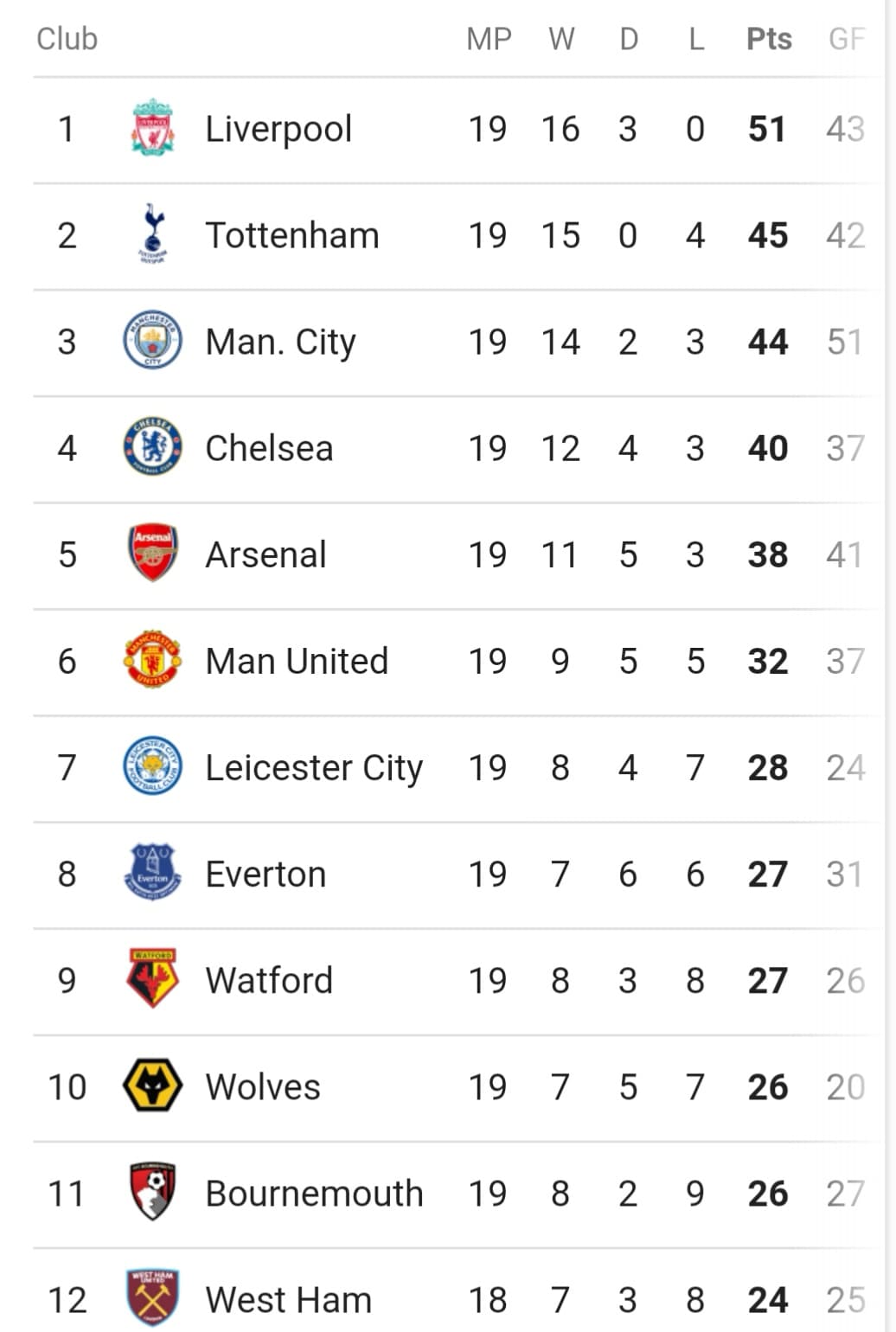Click the Club column header

67,39
